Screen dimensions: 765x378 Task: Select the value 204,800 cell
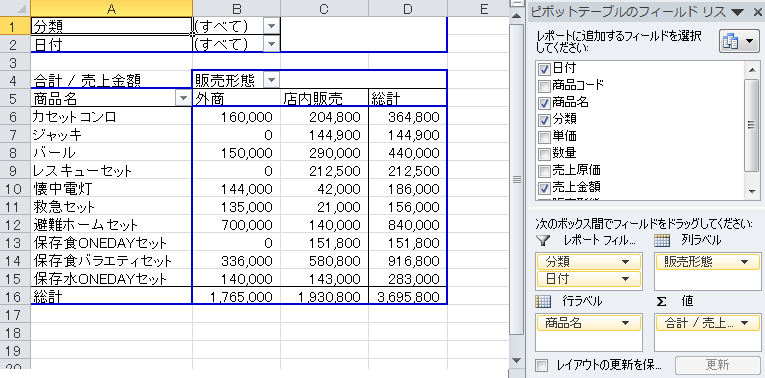click(324, 117)
